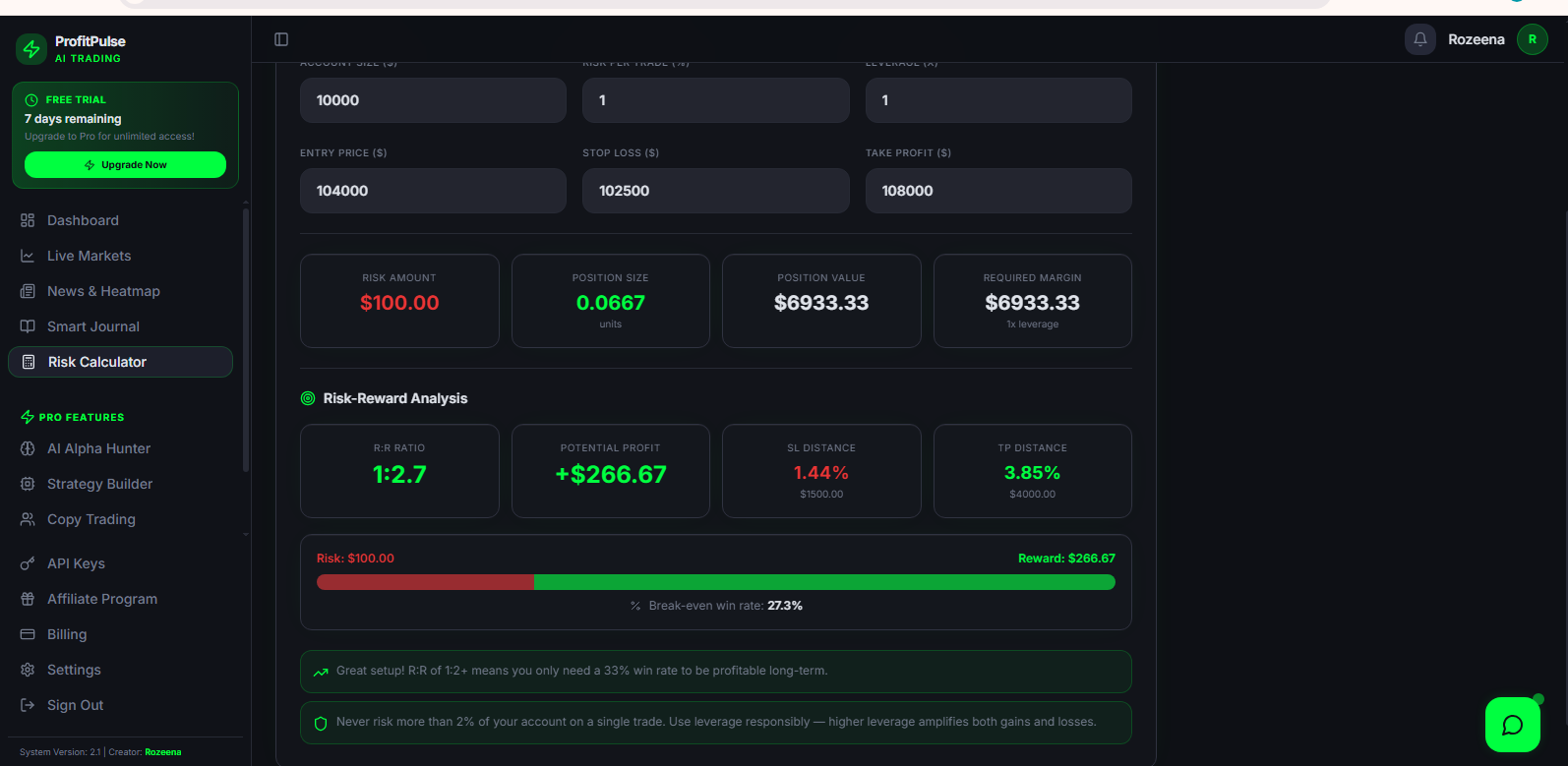Screen dimensions: 1568x766
Task: Click the Reward: $266.67 label
Action: [1066, 559]
